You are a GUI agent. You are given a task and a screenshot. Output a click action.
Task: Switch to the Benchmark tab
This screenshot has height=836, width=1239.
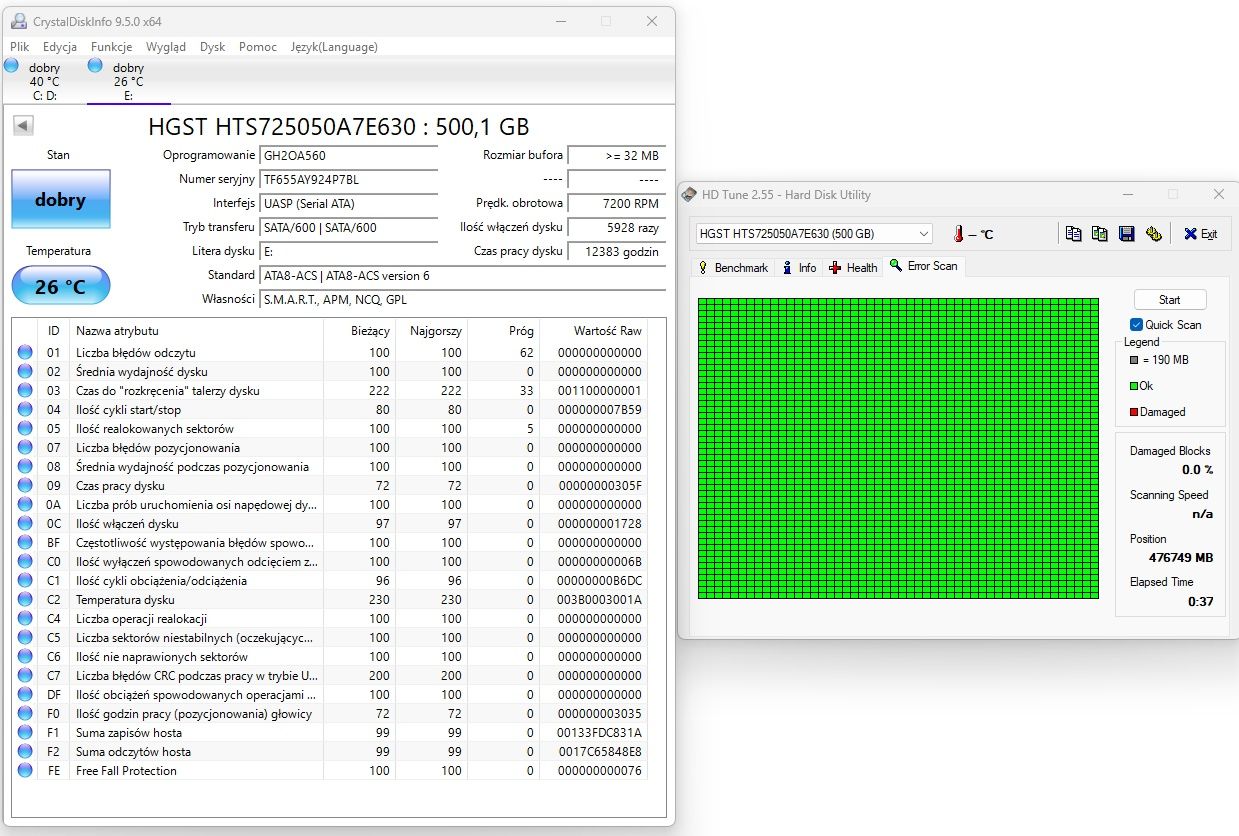coord(733,268)
